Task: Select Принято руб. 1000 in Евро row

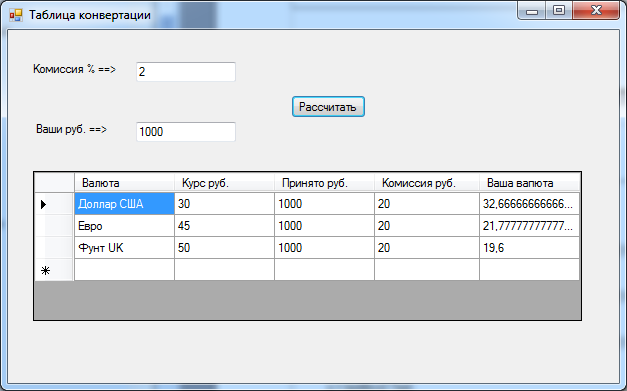Action: coord(324,226)
